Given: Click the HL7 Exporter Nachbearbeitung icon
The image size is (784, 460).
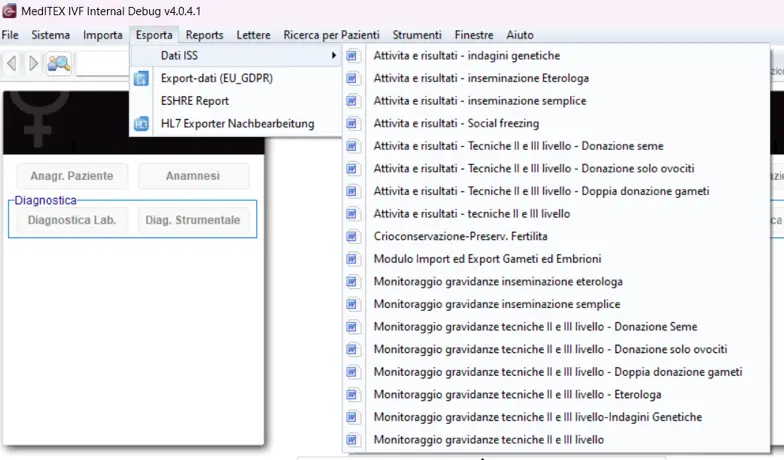Looking at the screenshot, I should pos(142,124).
